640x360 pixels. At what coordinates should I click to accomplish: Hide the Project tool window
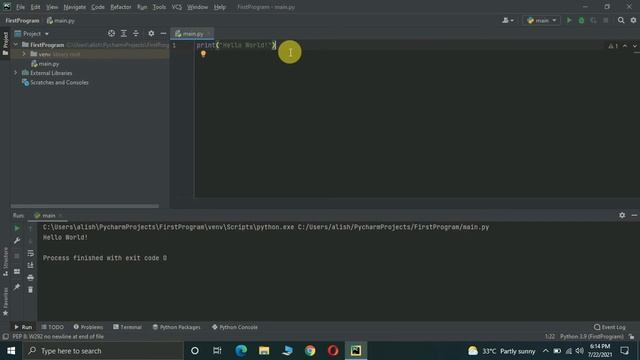[163, 33]
